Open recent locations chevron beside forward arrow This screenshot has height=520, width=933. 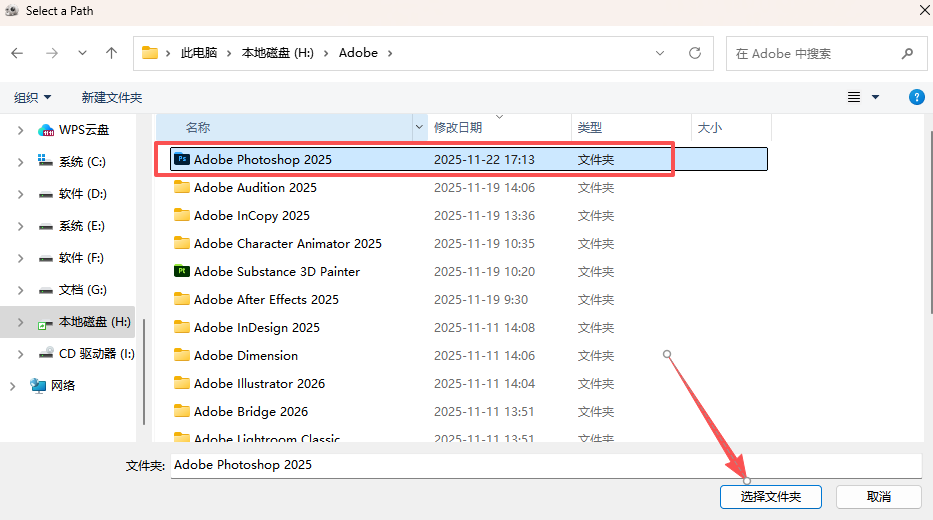82,54
